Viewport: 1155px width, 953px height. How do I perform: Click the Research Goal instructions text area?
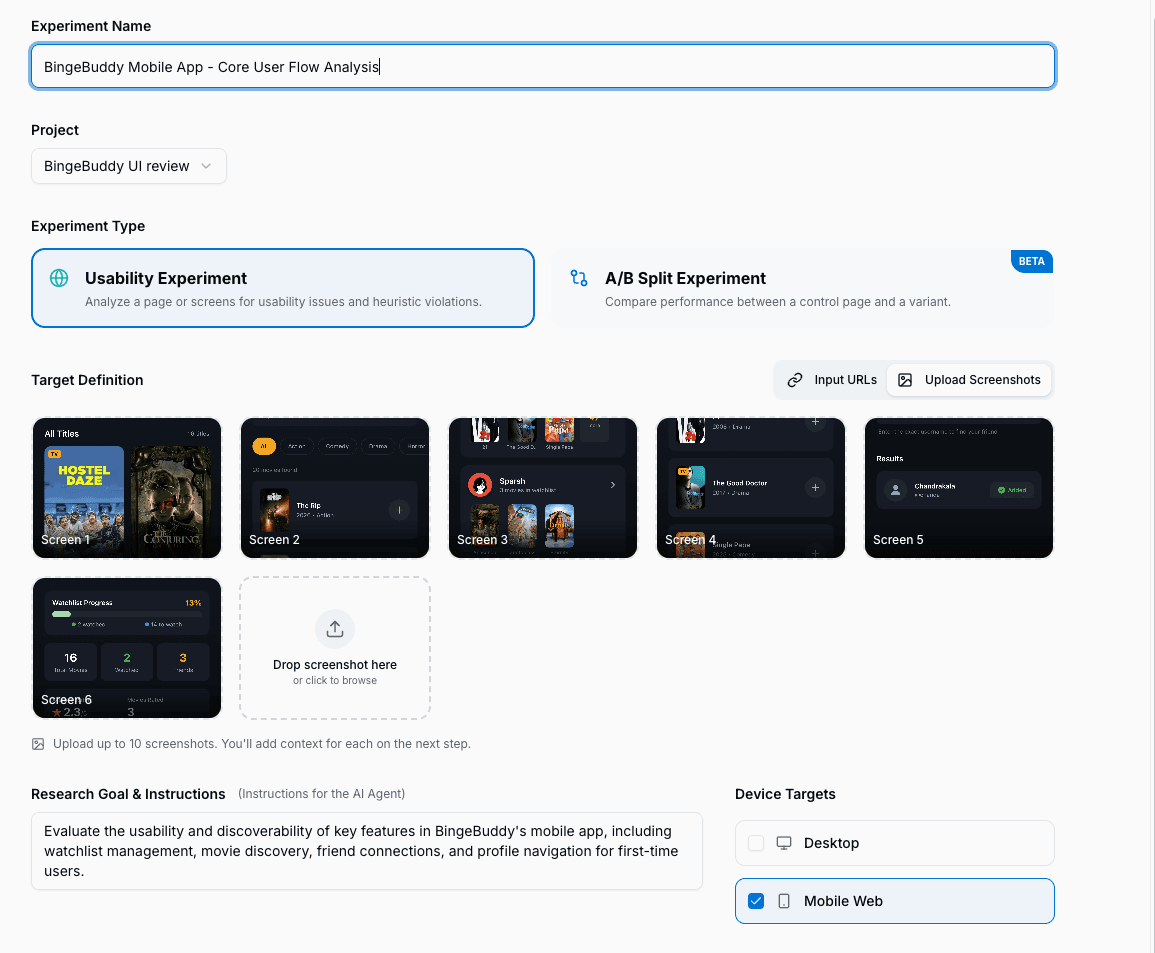pos(366,851)
